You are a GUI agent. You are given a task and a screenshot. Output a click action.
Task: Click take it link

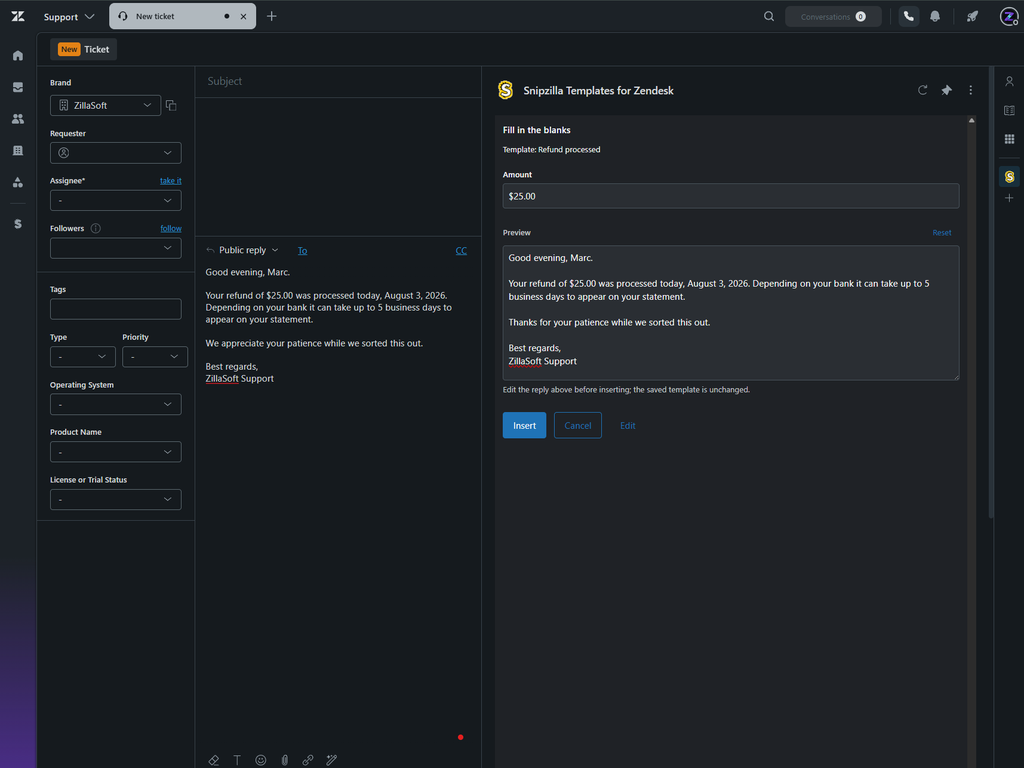point(170,181)
